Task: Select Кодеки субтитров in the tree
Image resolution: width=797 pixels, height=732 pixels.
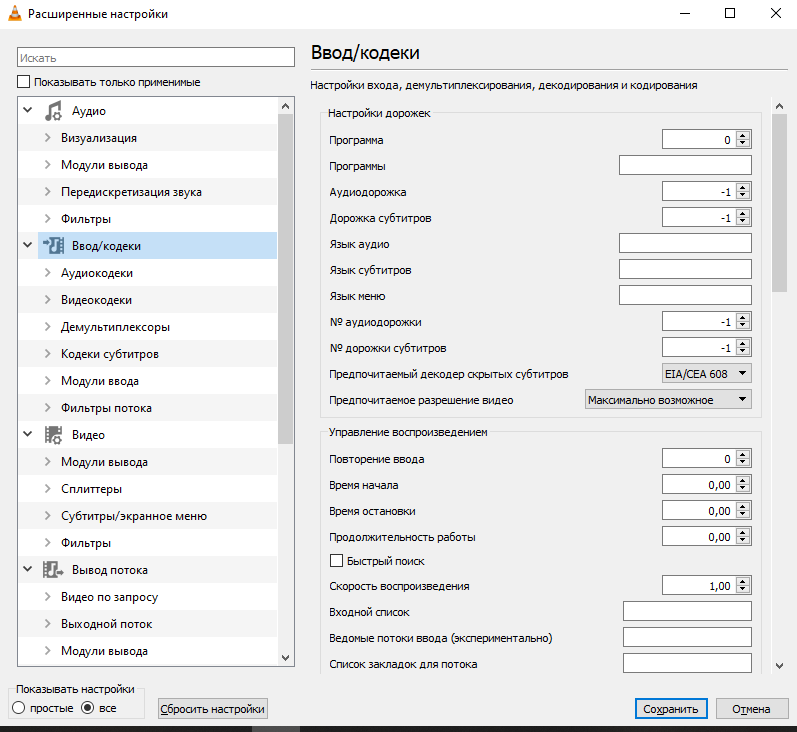Action: [109, 354]
